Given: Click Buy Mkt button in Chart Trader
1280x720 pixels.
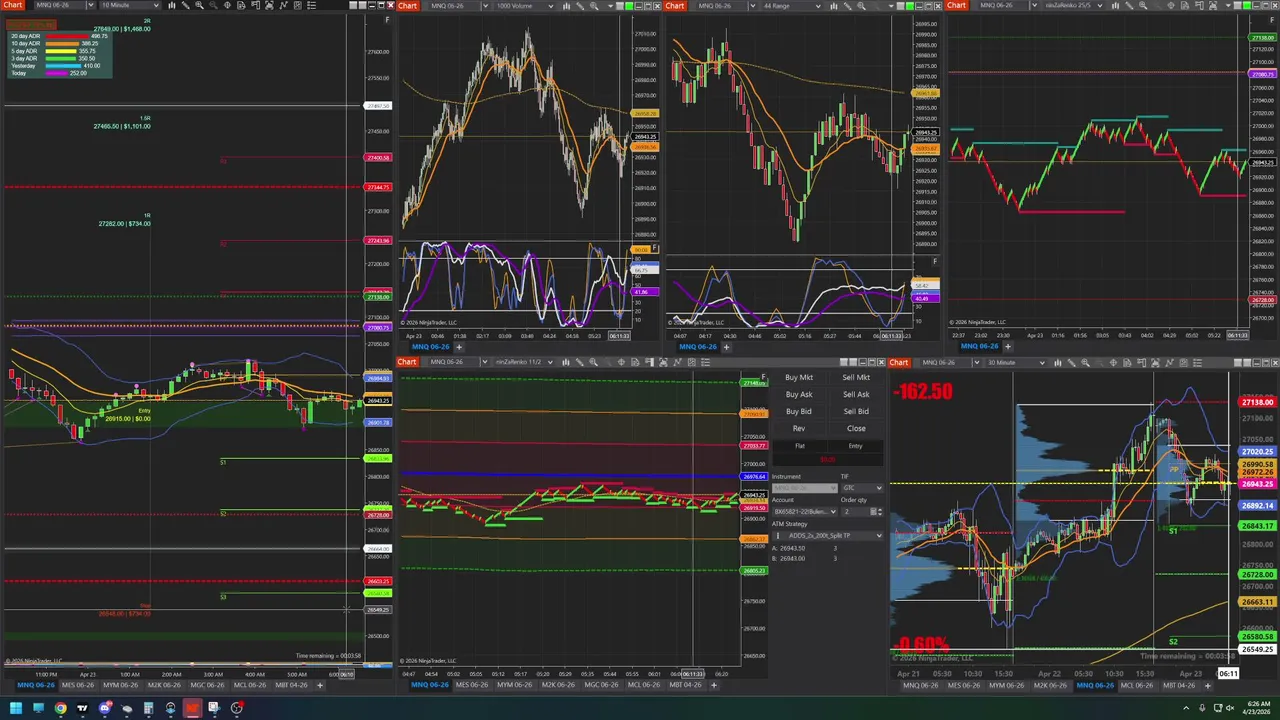Looking at the screenshot, I should tap(799, 378).
